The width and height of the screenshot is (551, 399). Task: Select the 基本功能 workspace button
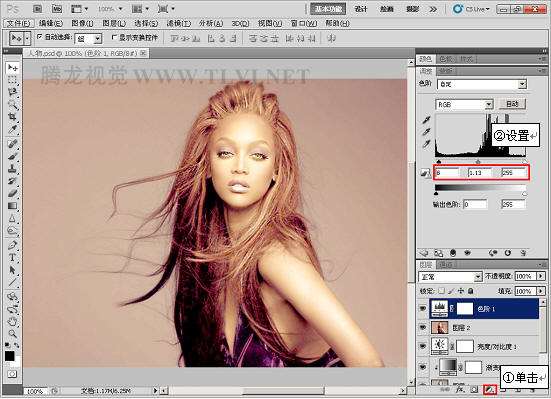tap(328, 9)
